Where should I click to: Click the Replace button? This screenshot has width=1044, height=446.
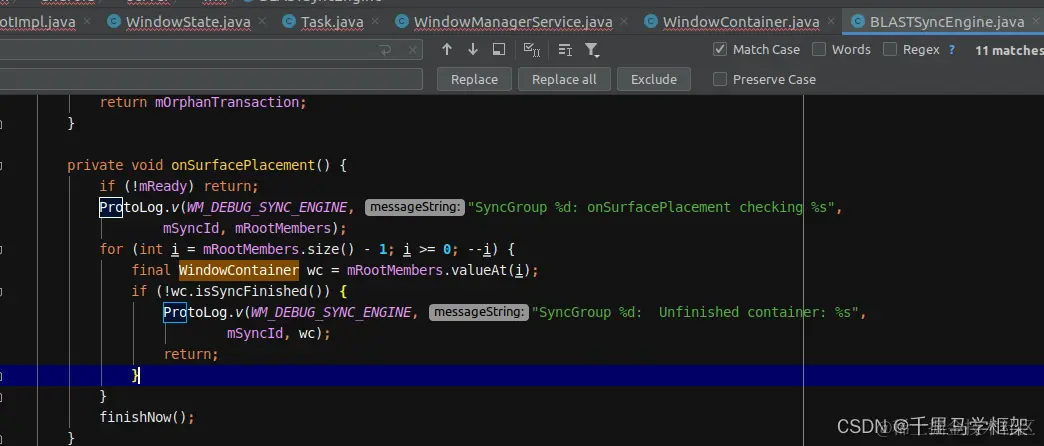[474, 79]
